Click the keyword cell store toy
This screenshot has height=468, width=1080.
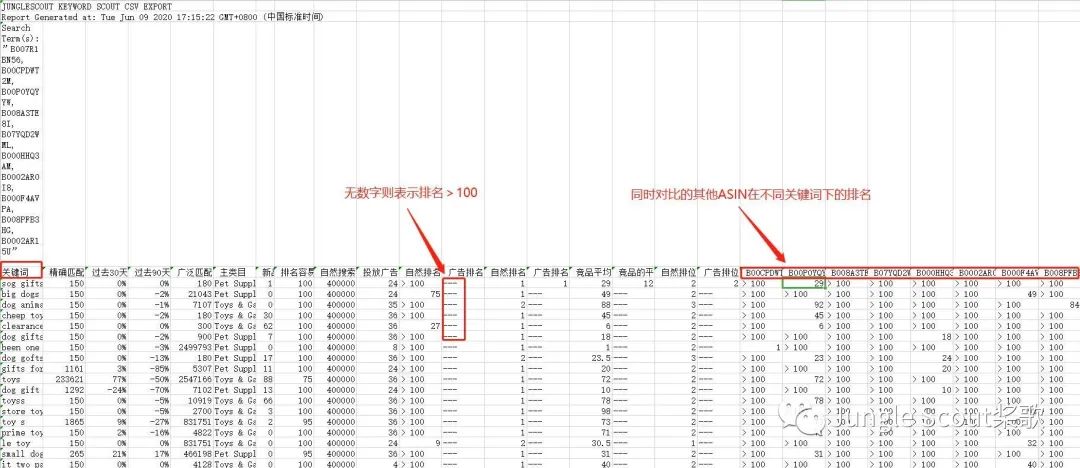click(x=21, y=411)
